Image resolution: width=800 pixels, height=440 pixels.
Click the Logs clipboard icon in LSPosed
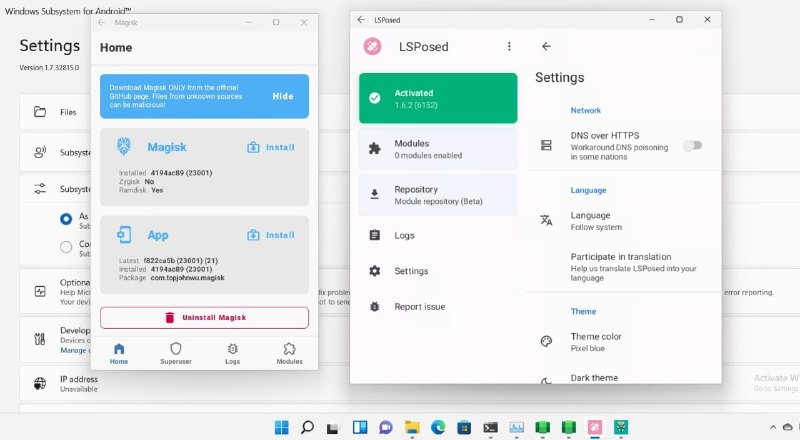[x=374, y=235]
